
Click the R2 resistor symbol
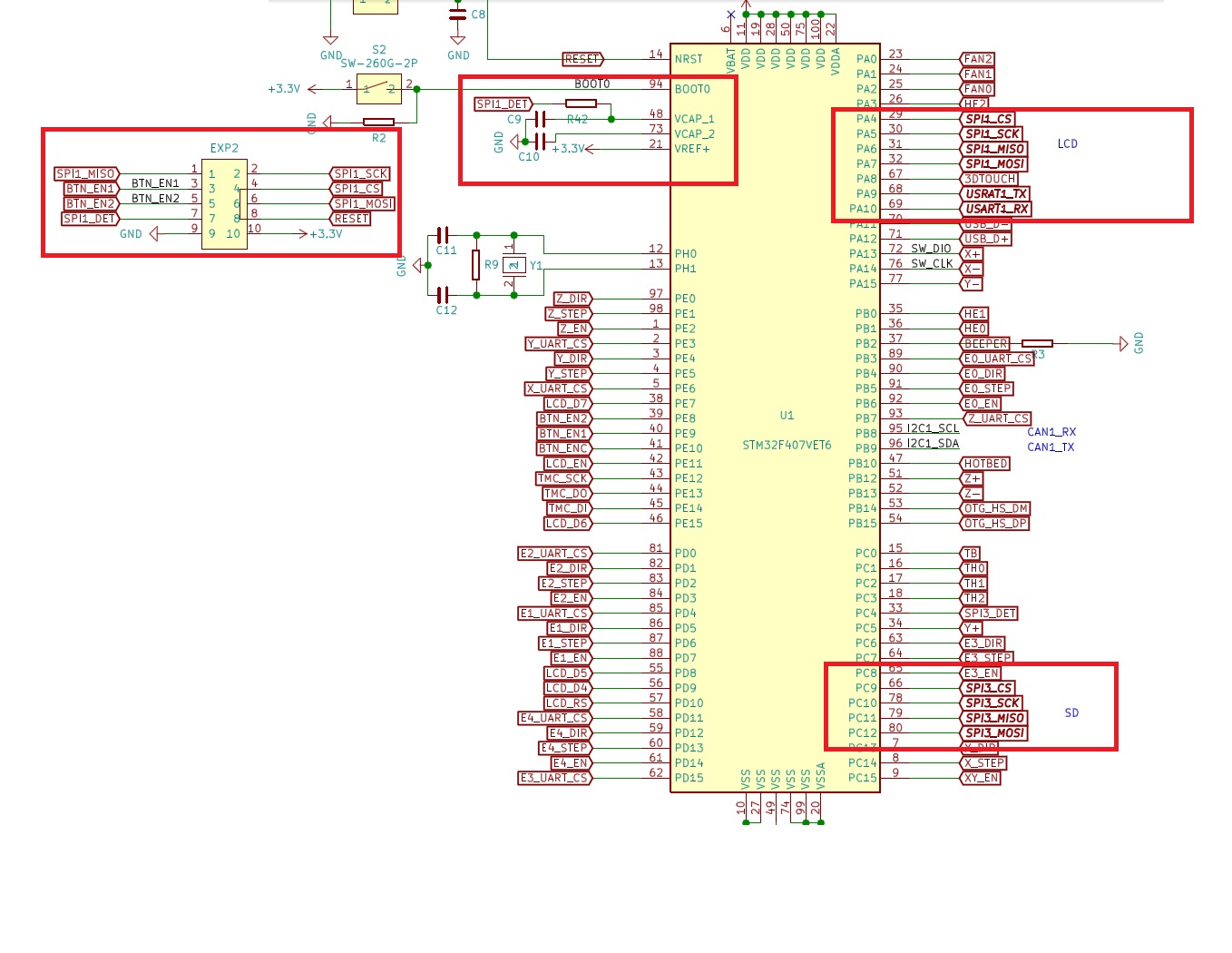pyautogui.click(x=378, y=122)
